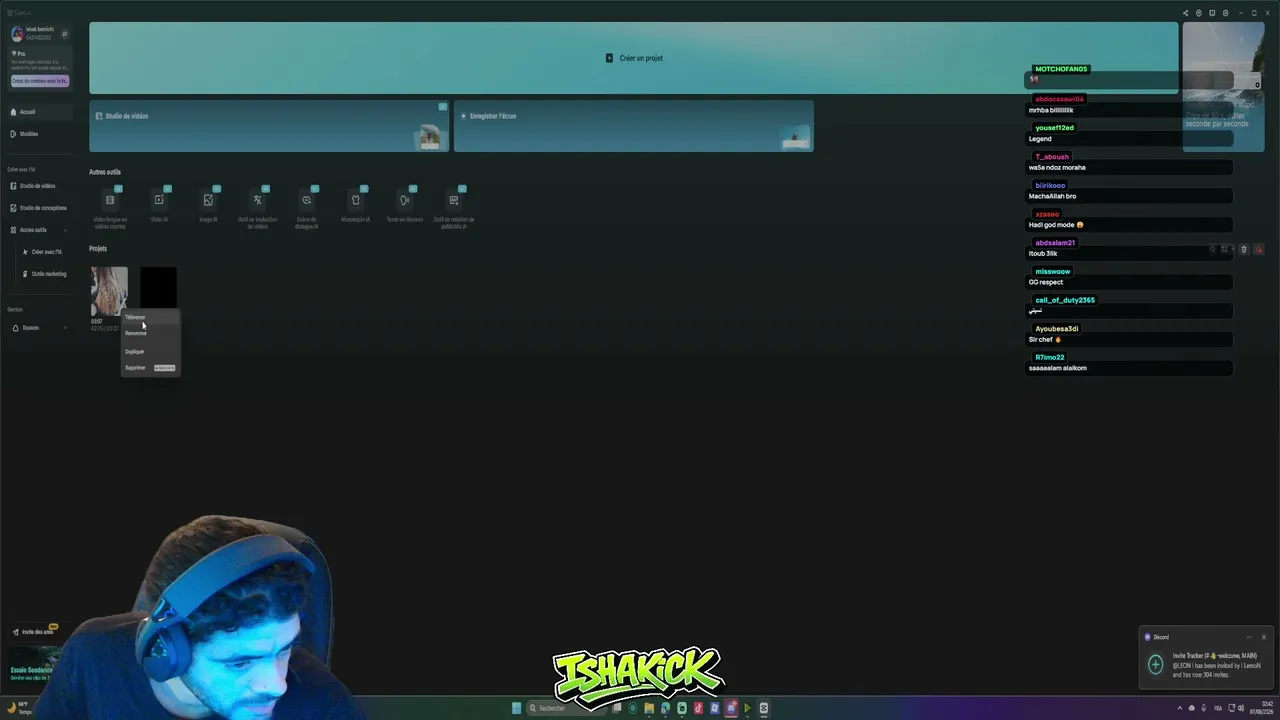Open the black project thumbnail
The width and height of the screenshot is (1280, 720).
click(158, 288)
